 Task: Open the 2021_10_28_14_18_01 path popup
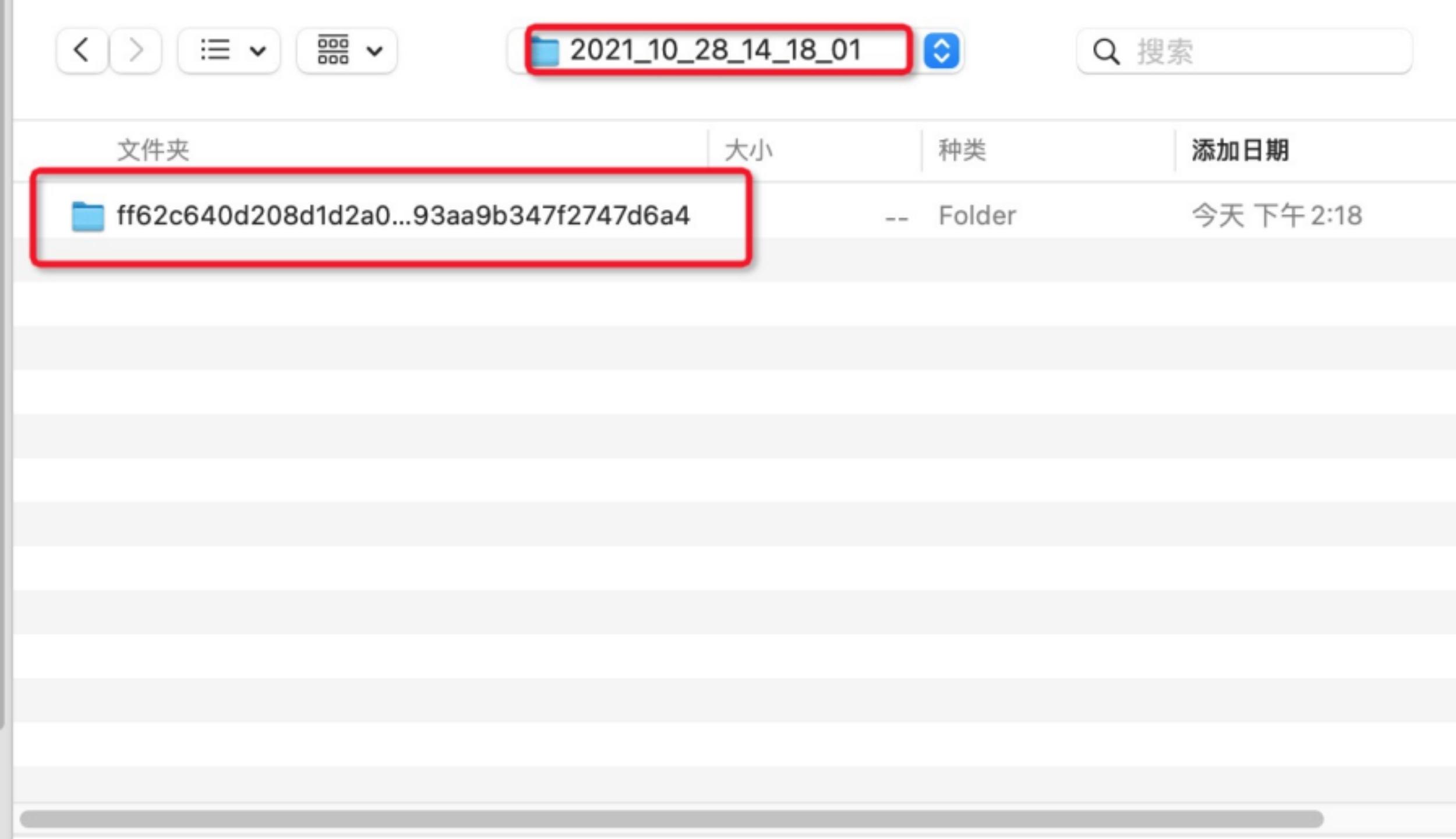pyautogui.click(x=715, y=50)
